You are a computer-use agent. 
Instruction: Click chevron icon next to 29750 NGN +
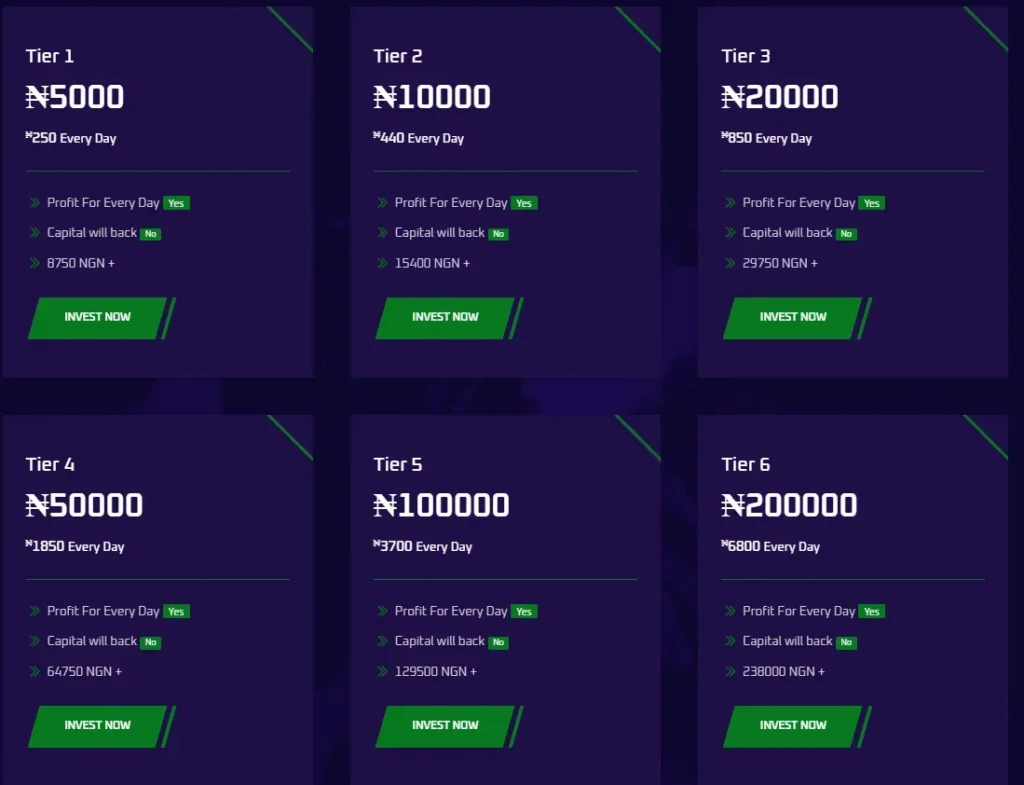[x=731, y=264]
